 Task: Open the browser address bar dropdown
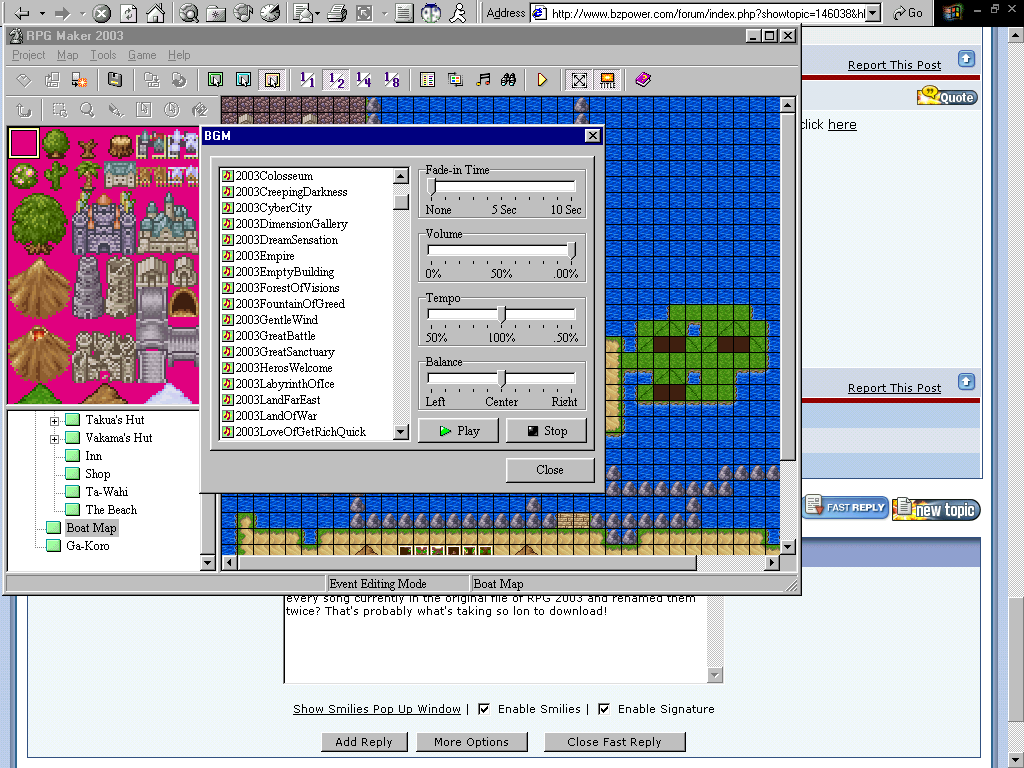click(873, 13)
